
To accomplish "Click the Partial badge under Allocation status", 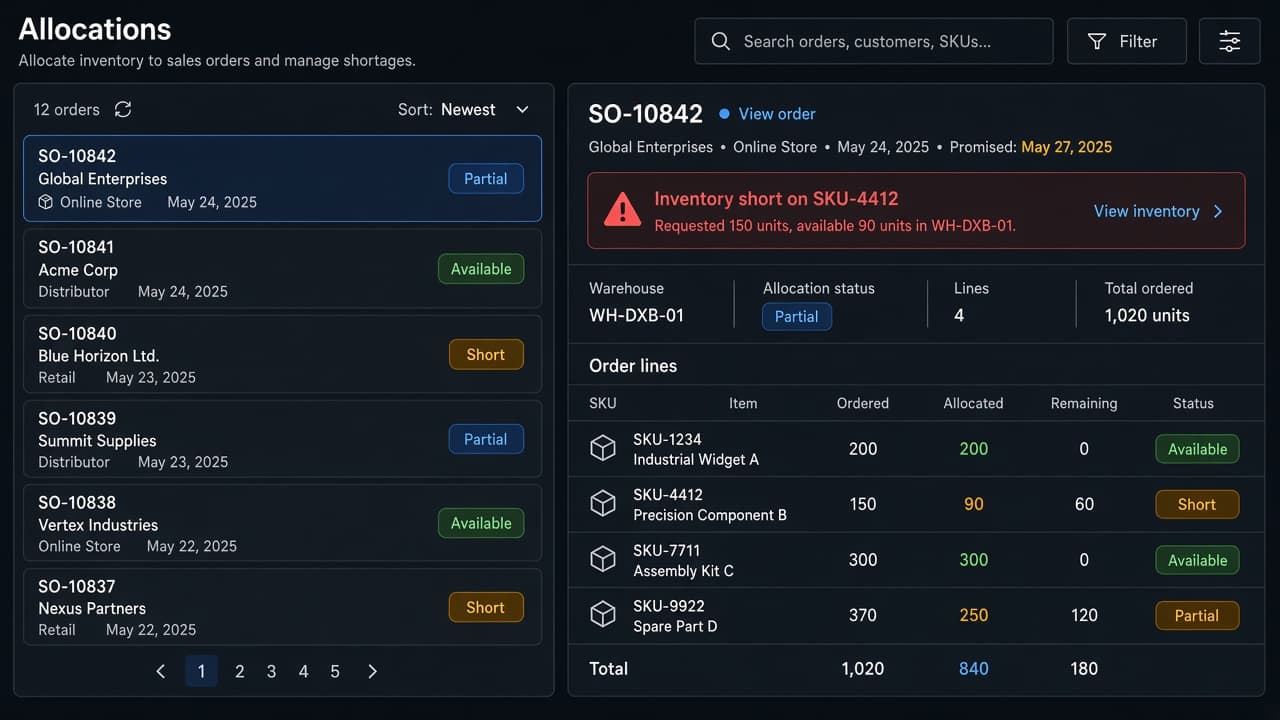I will click(797, 316).
